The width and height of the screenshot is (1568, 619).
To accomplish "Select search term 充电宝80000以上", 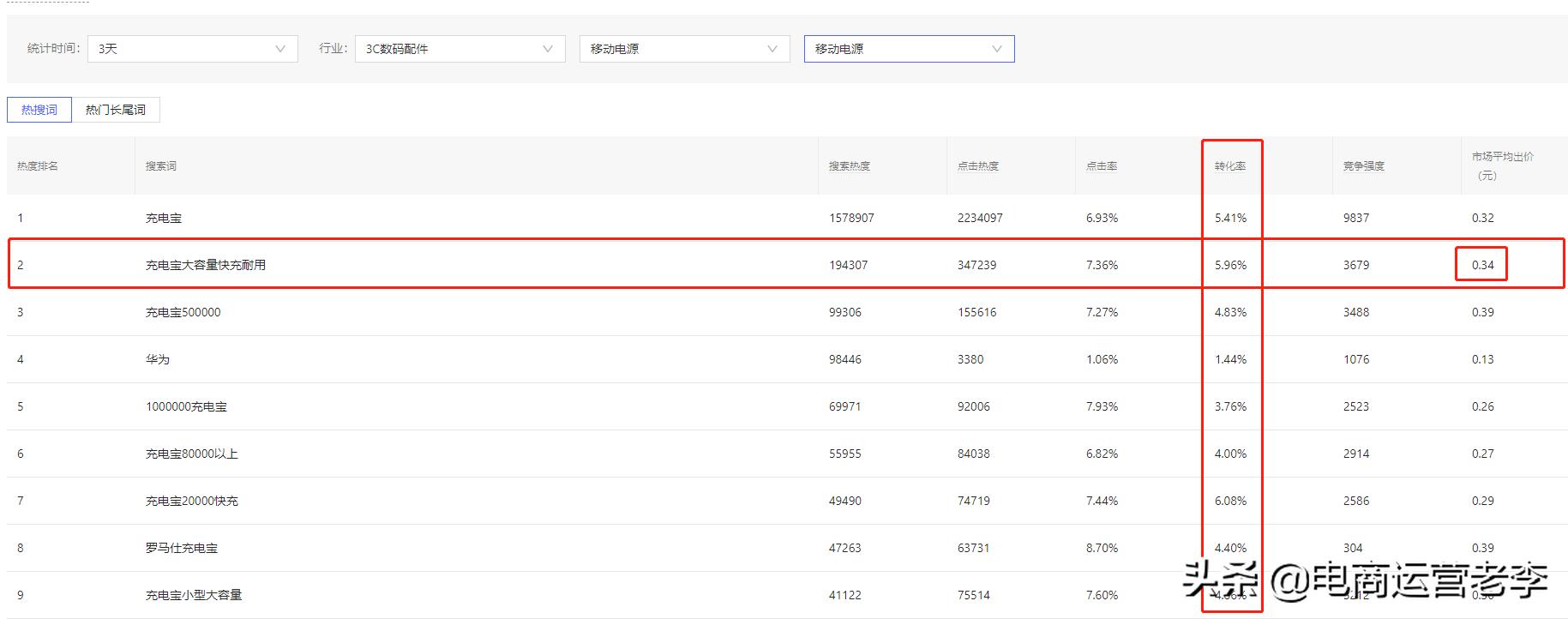I will (x=191, y=454).
